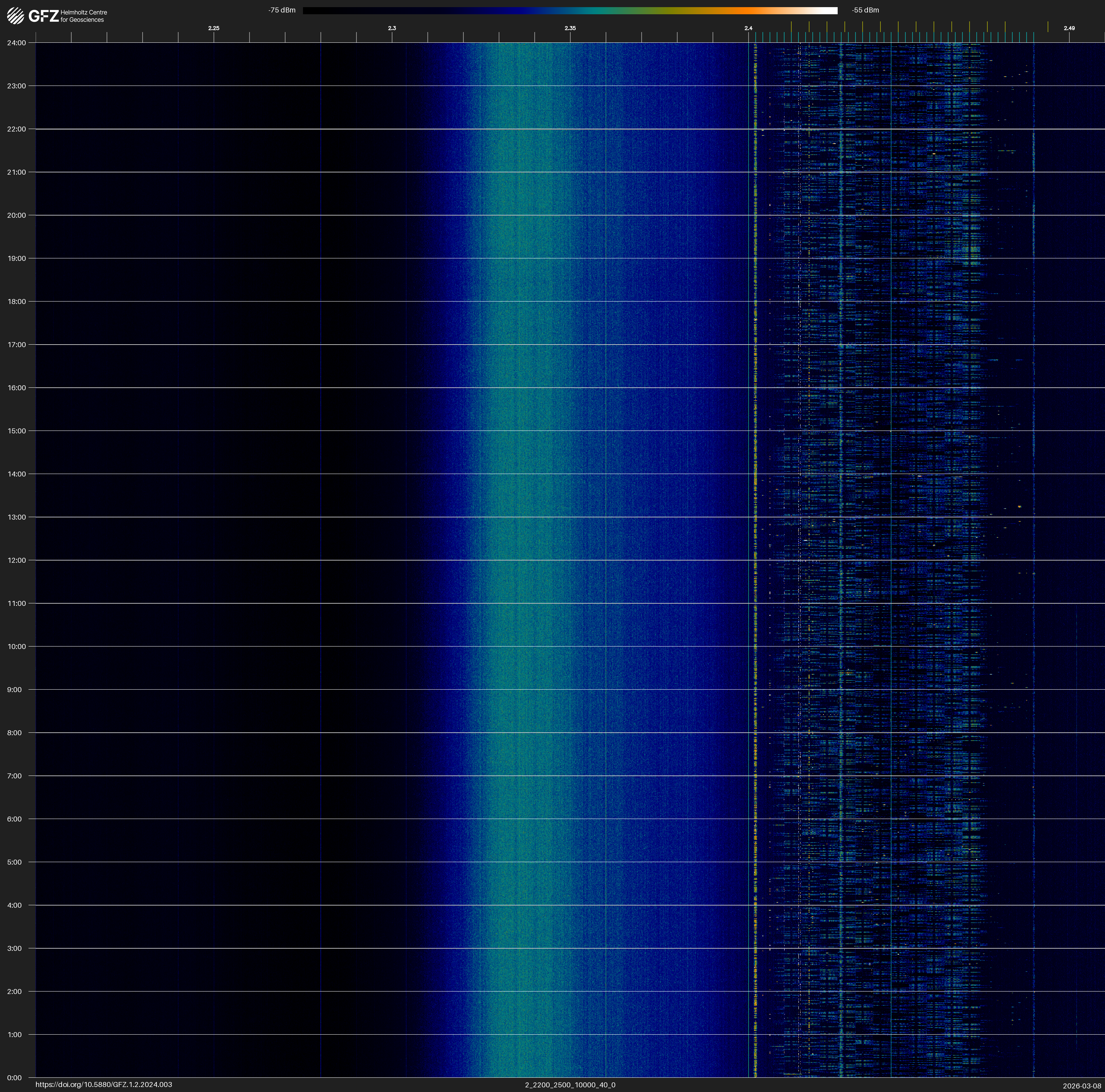The image size is (1105, 1092).
Task: Open the doi.org GFZ dataset link
Action: coord(103,1085)
